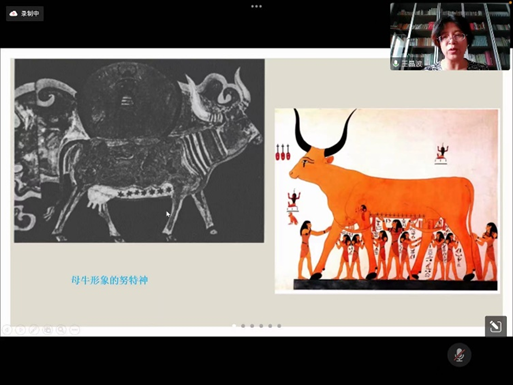Select the third page indicator dot

(x=252, y=326)
